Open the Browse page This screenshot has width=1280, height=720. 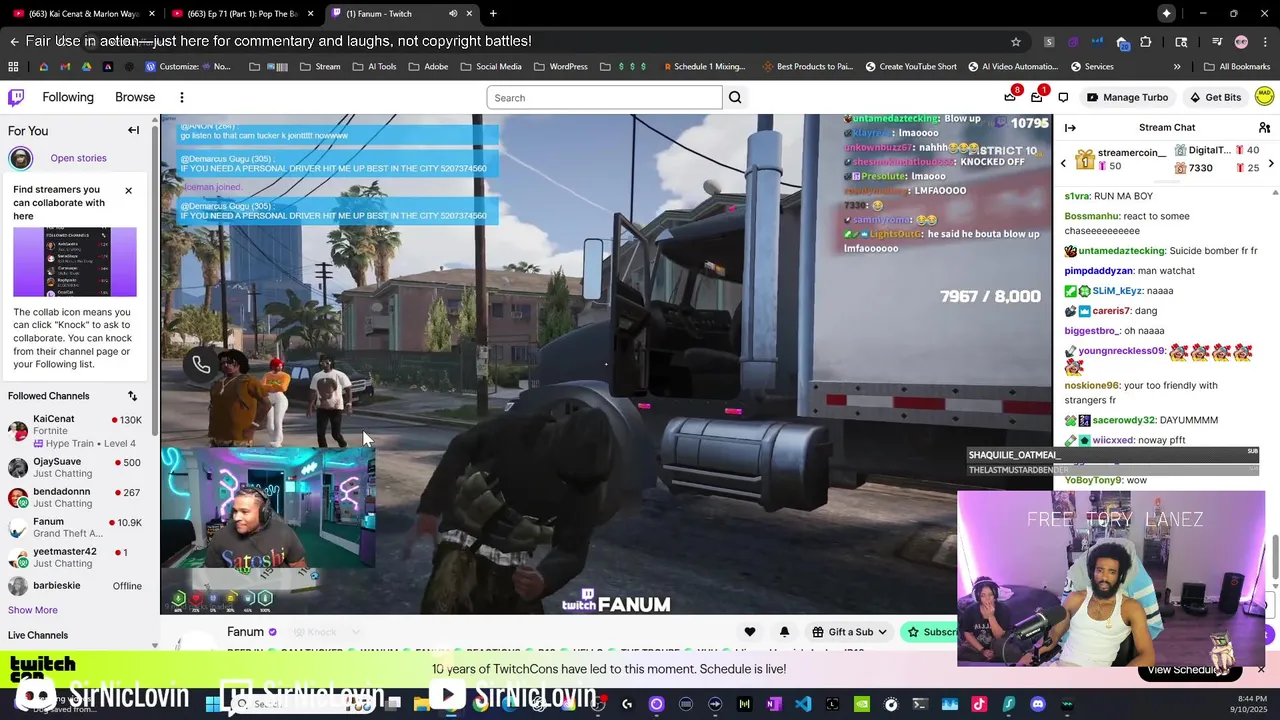(135, 97)
